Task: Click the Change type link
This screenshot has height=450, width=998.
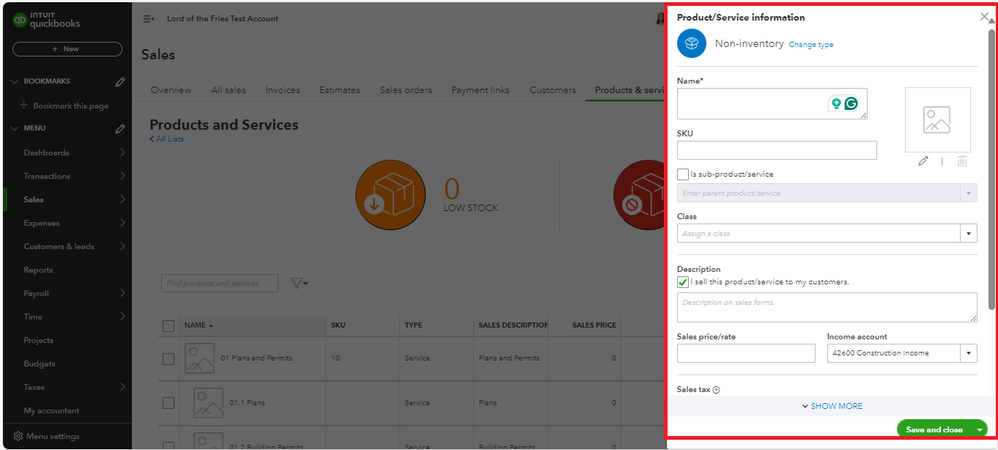Action: (x=811, y=45)
